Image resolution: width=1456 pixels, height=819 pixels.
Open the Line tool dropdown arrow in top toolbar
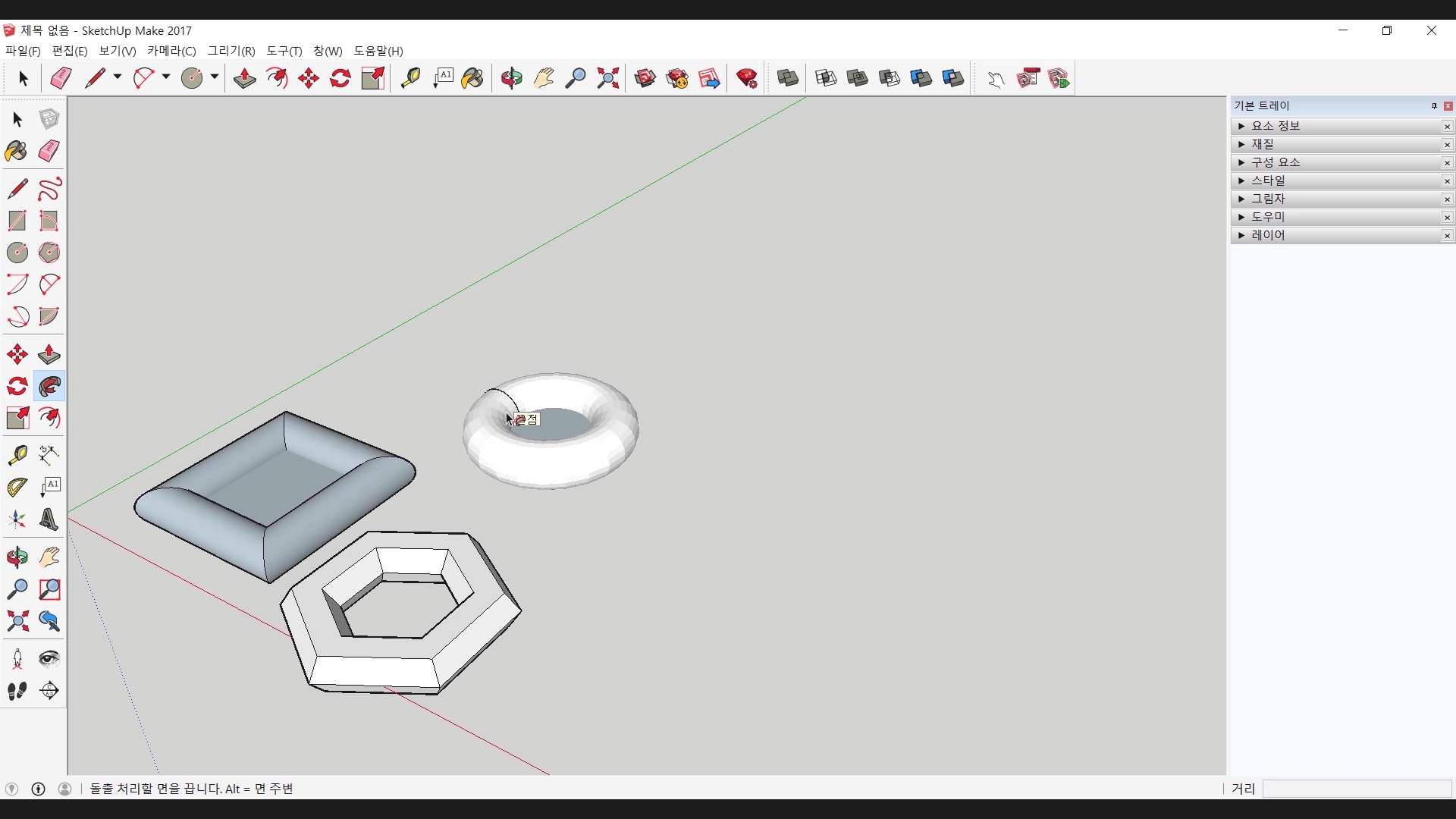118,77
